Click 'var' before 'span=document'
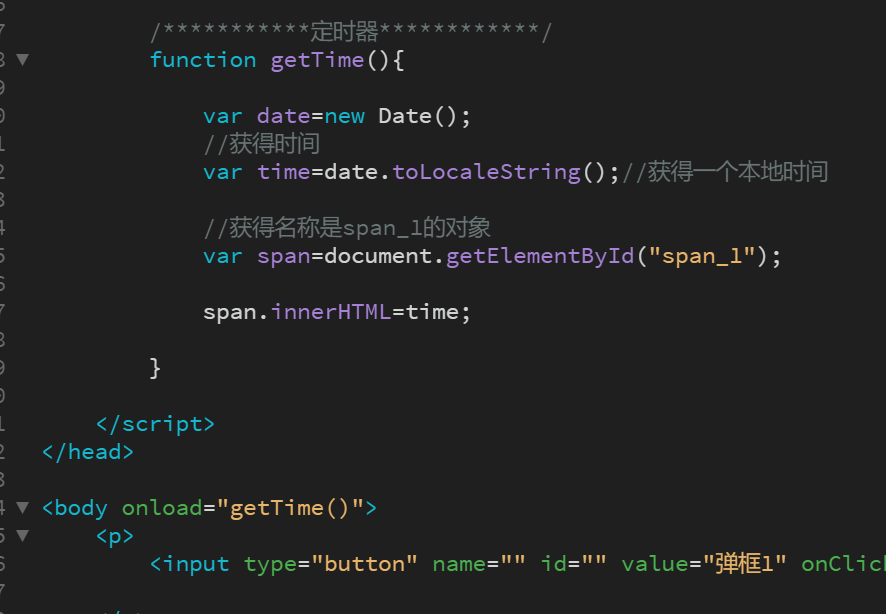Image resolution: width=886 pixels, height=614 pixels. point(223,256)
